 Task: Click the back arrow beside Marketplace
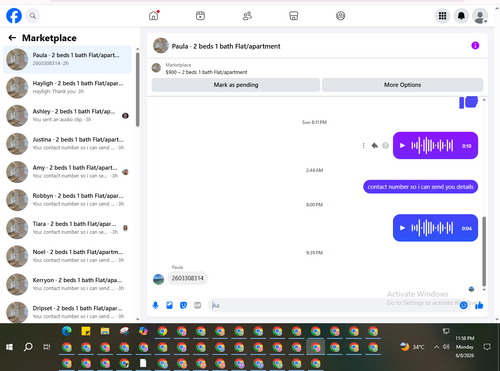[x=12, y=38]
